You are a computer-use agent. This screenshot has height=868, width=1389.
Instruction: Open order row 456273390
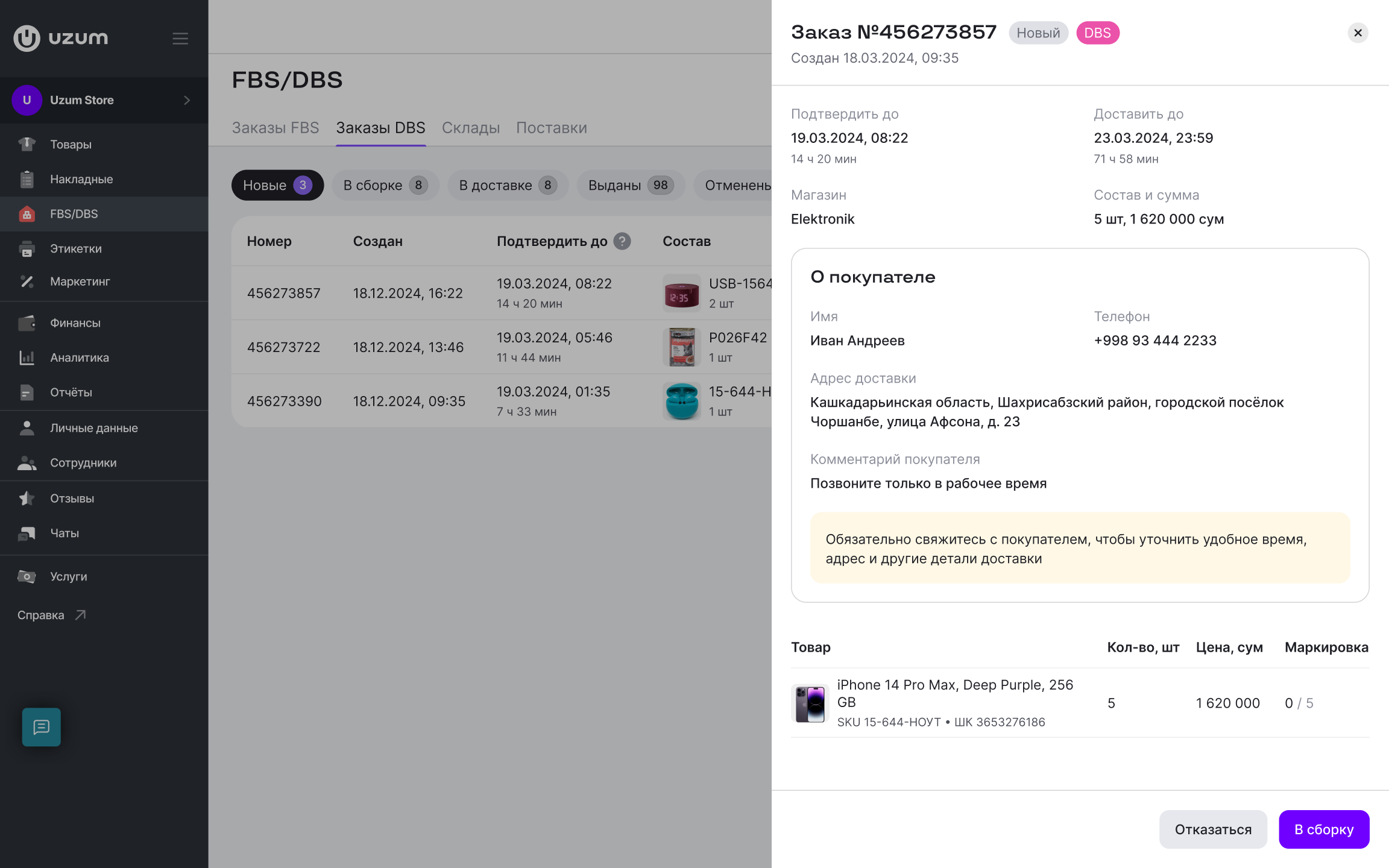(502, 401)
